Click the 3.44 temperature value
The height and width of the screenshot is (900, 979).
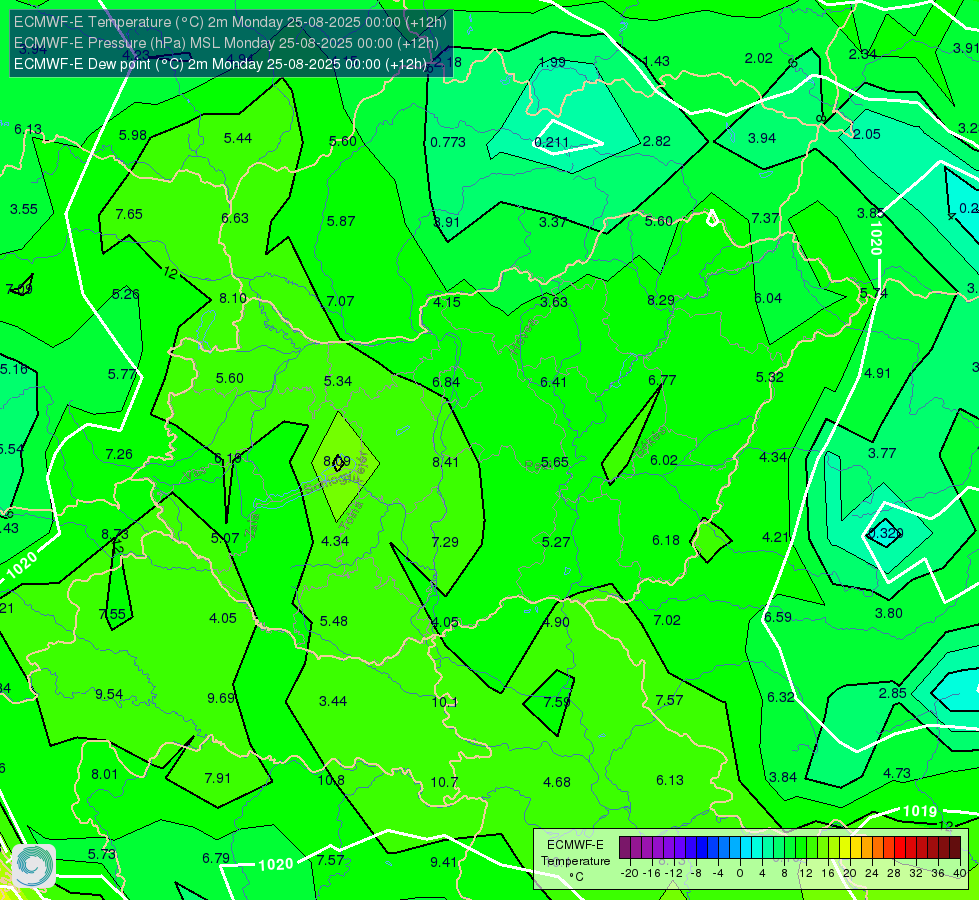coord(333,701)
